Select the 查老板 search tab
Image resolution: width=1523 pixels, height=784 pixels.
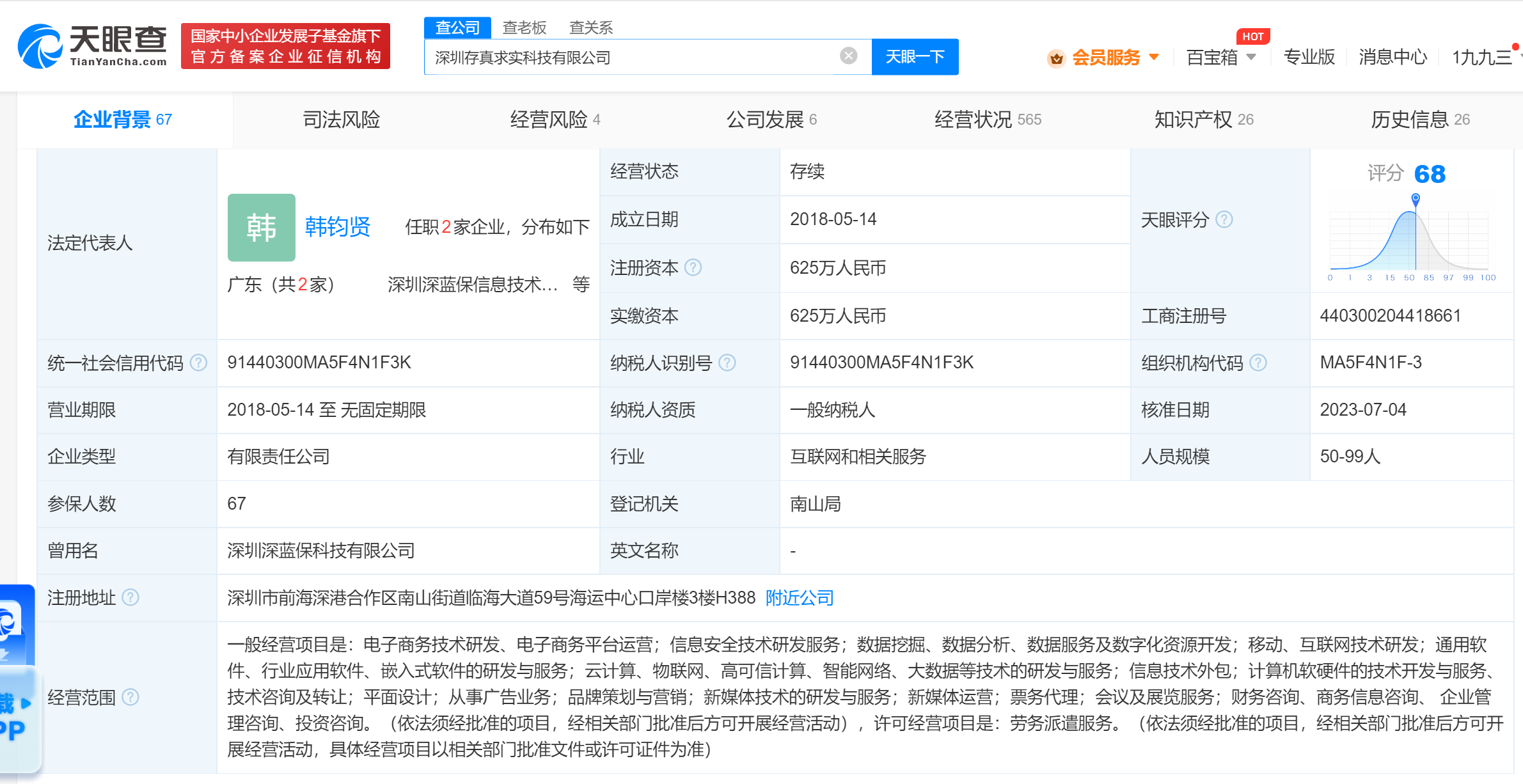525,27
